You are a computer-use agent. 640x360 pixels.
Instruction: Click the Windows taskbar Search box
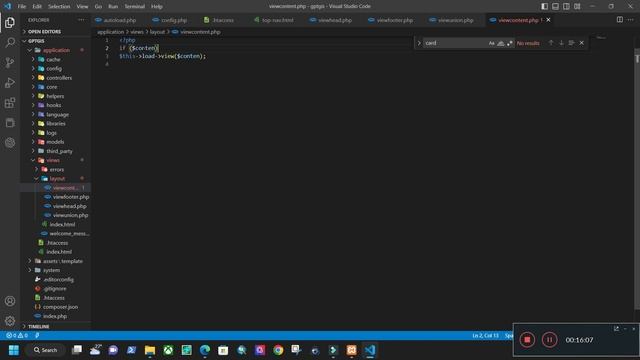tap(45, 350)
